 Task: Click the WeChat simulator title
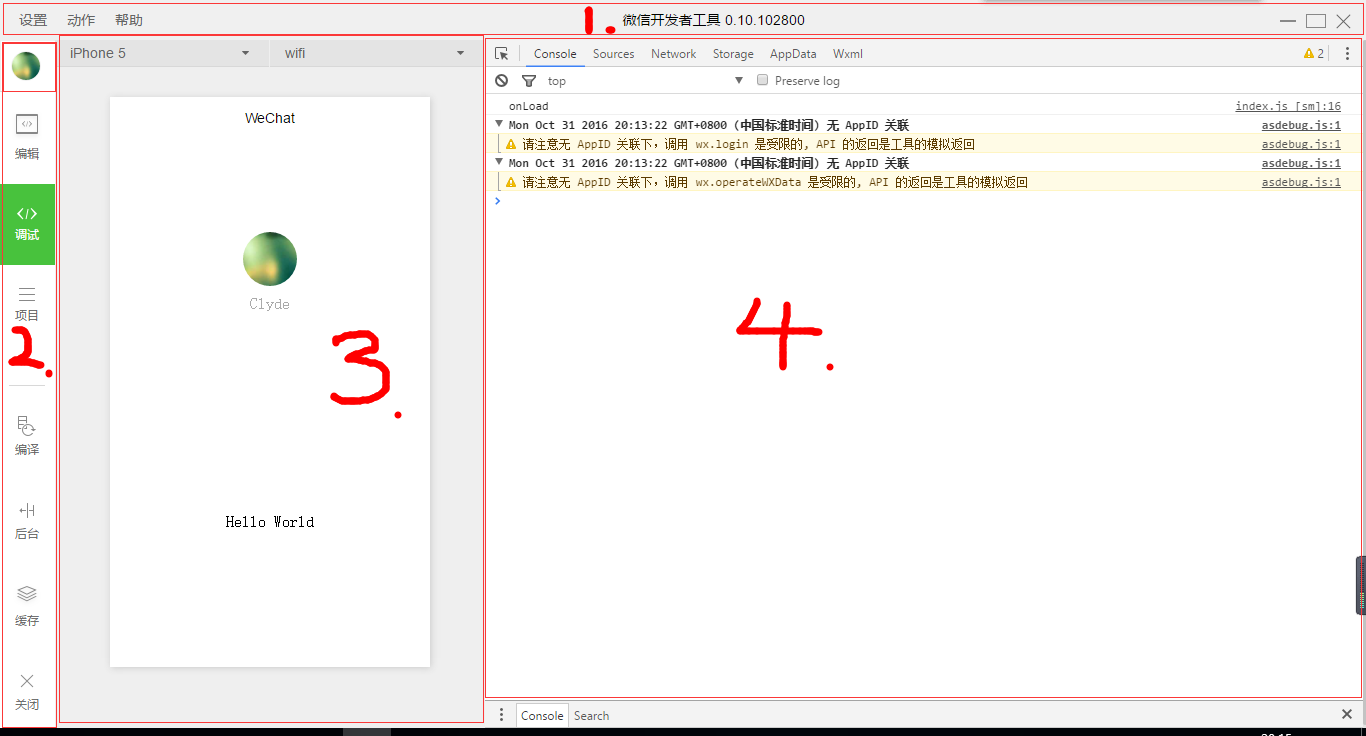point(270,118)
